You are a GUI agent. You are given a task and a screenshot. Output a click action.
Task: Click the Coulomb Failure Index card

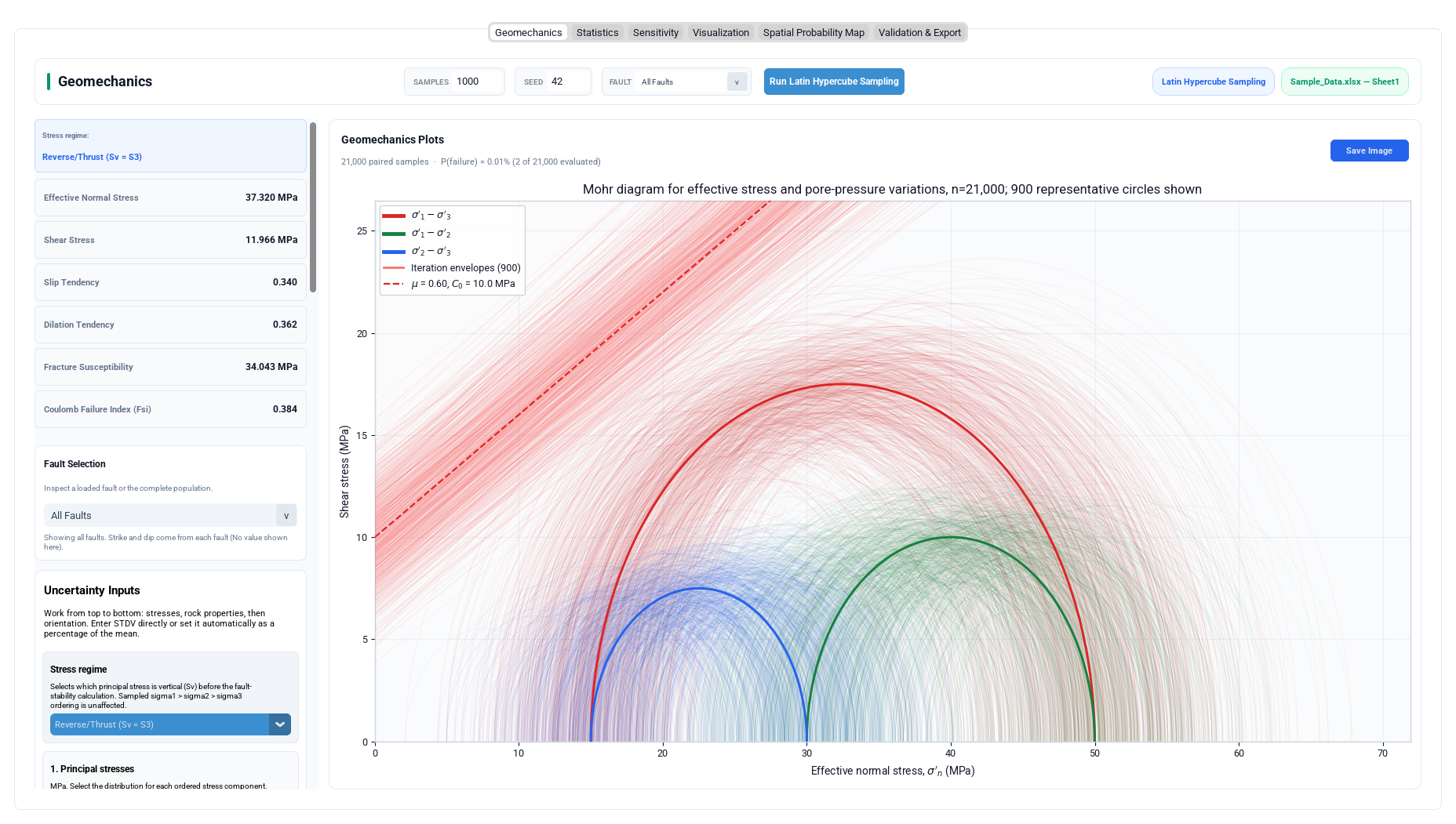(x=170, y=409)
